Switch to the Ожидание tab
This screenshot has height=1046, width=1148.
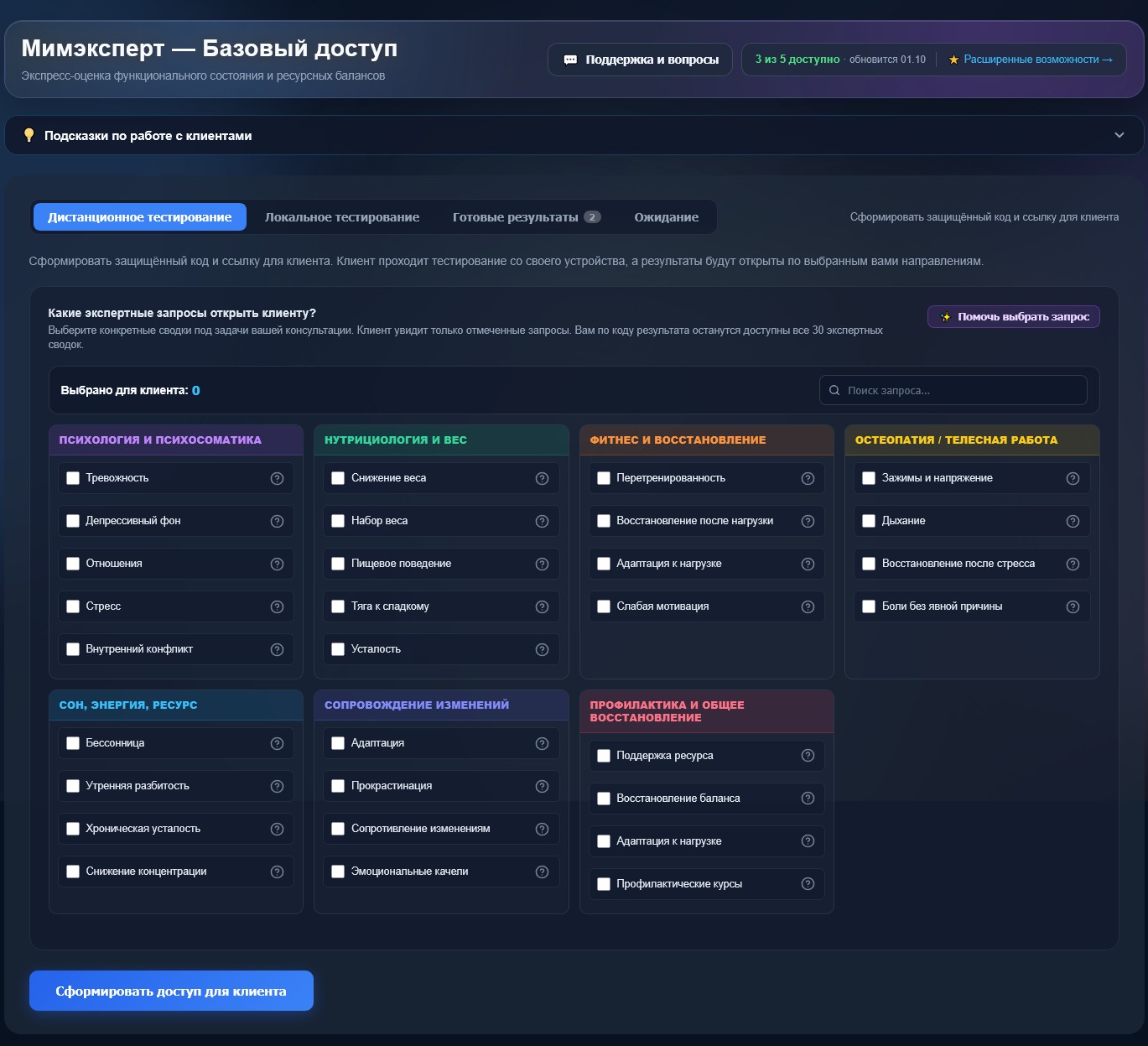pos(667,217)
